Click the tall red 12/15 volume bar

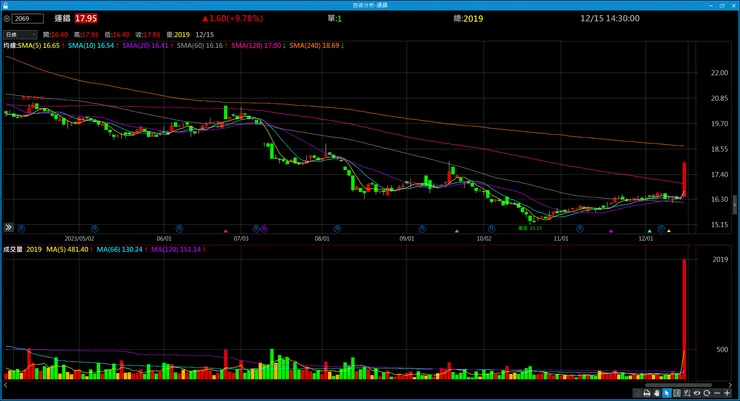(x=684, y=319)
